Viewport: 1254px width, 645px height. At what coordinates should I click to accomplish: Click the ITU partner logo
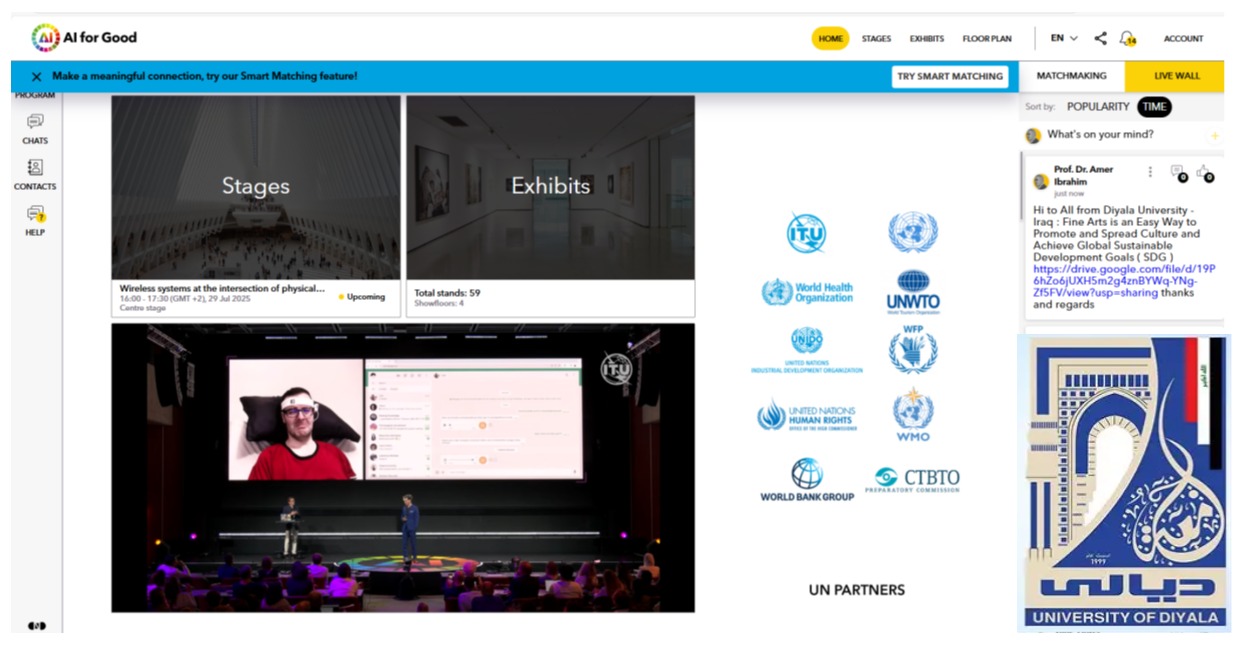point(806,232)
